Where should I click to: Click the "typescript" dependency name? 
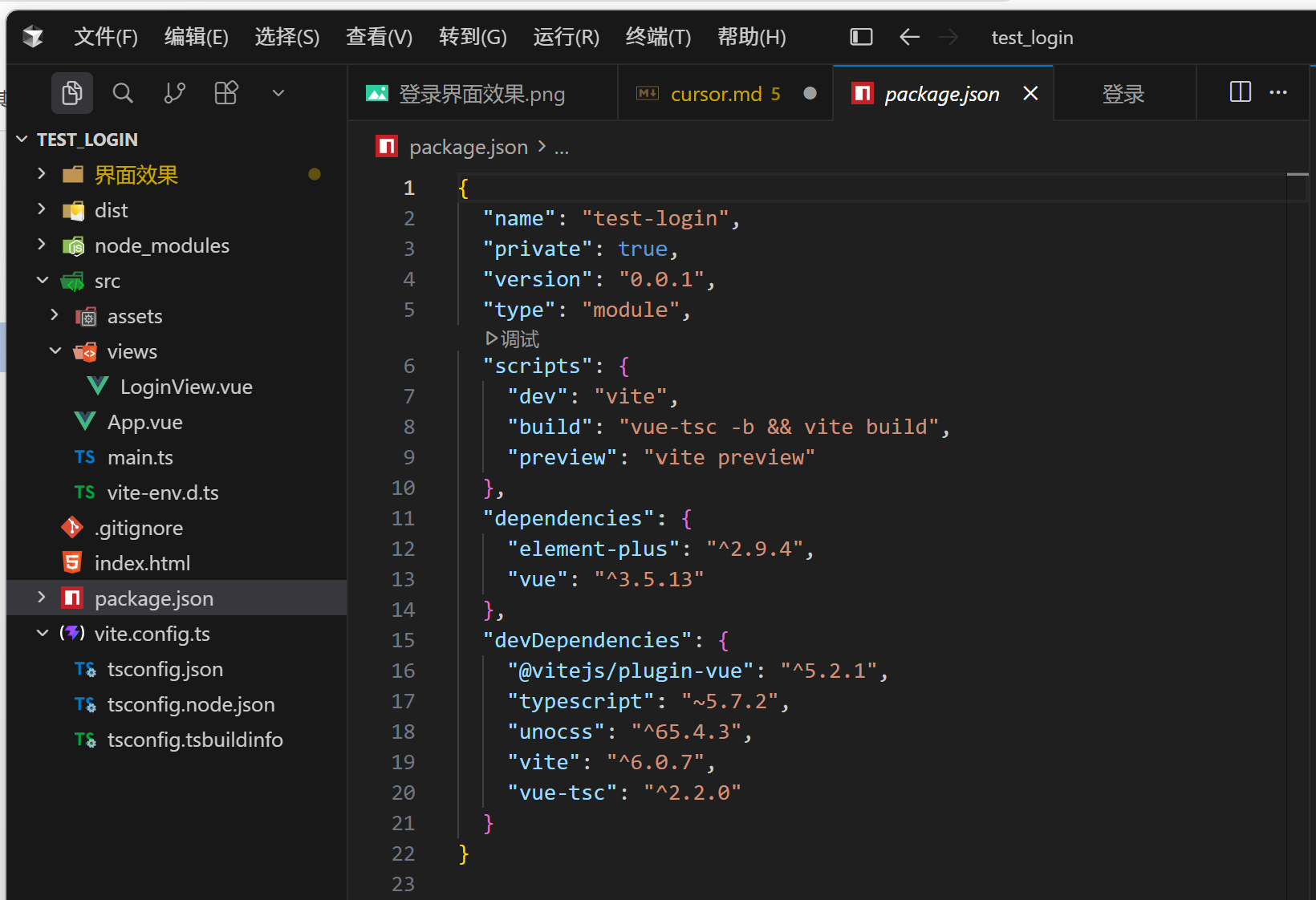[x=581, y=701]
